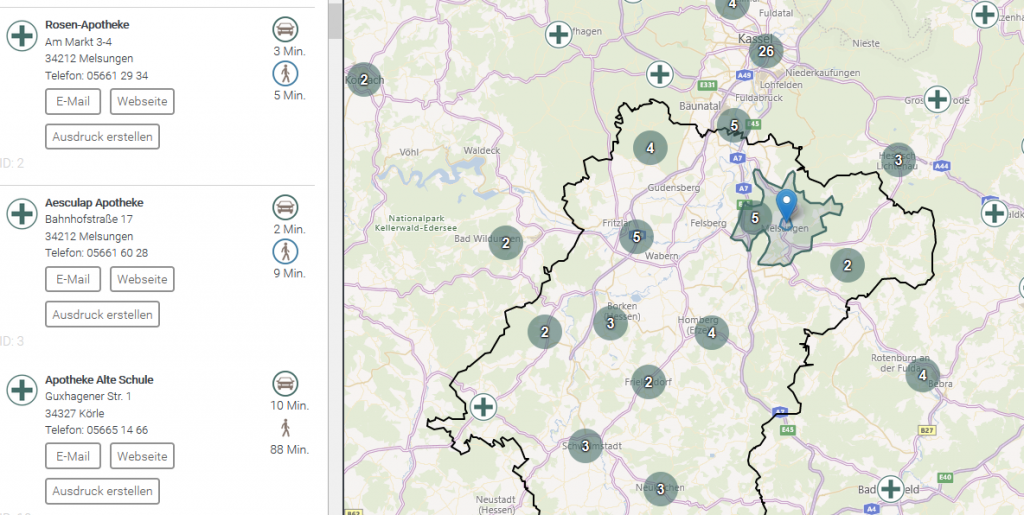Open Webseite of Apotheke Alte Schule
Image resolution: width=1024 pixels, height=515 pixels.
click(x=142, y=456)
